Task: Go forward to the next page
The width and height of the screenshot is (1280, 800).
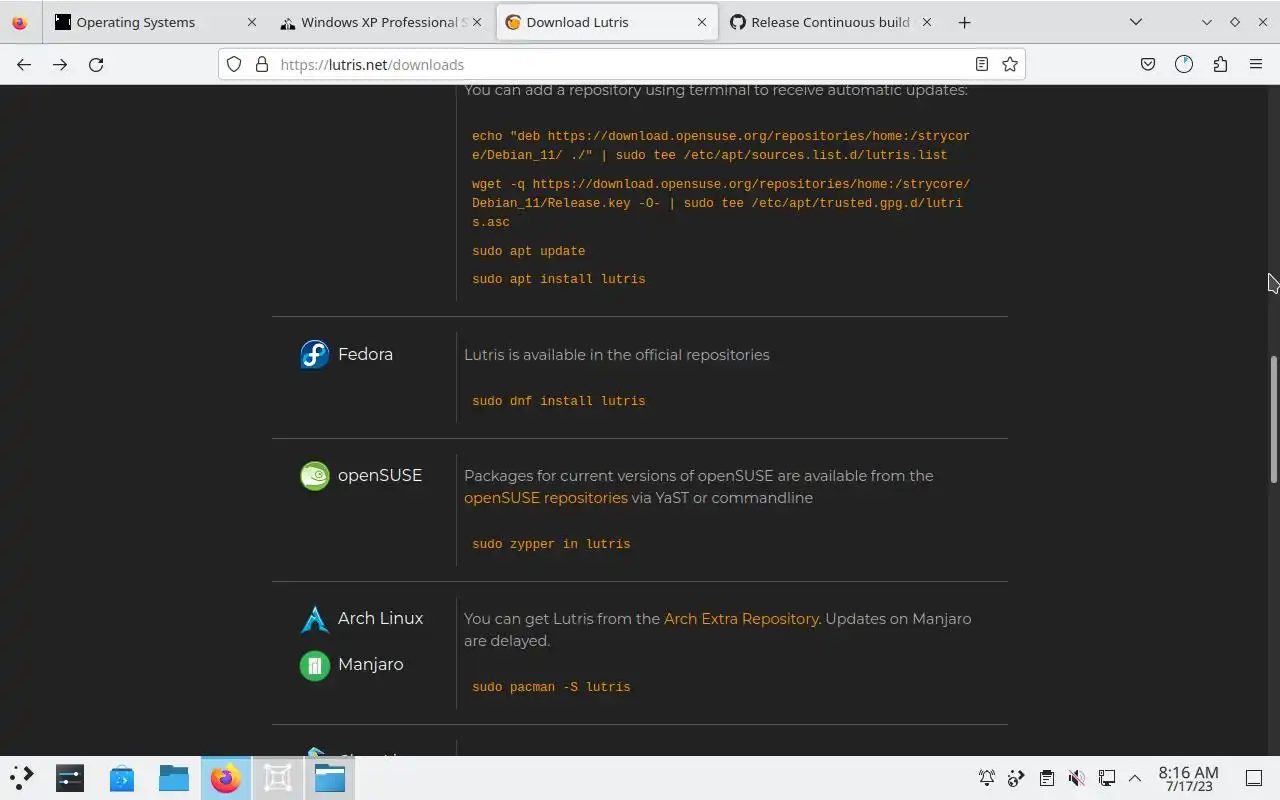Action: tap(60, 64)
